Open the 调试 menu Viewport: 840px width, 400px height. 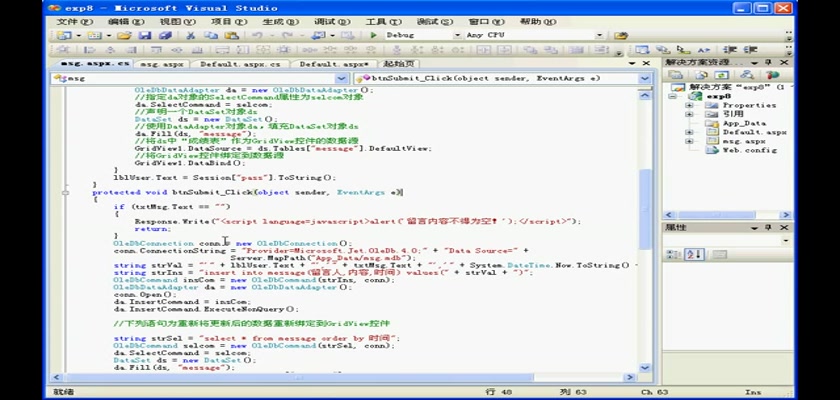332,22
